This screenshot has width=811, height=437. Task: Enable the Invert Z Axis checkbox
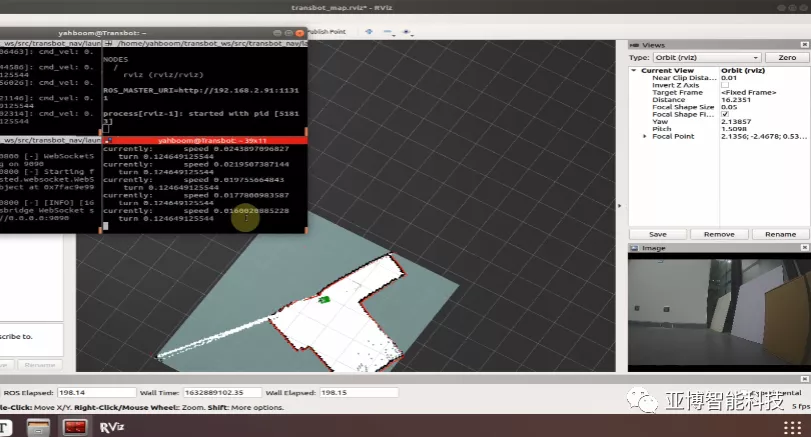pos(725,85)
